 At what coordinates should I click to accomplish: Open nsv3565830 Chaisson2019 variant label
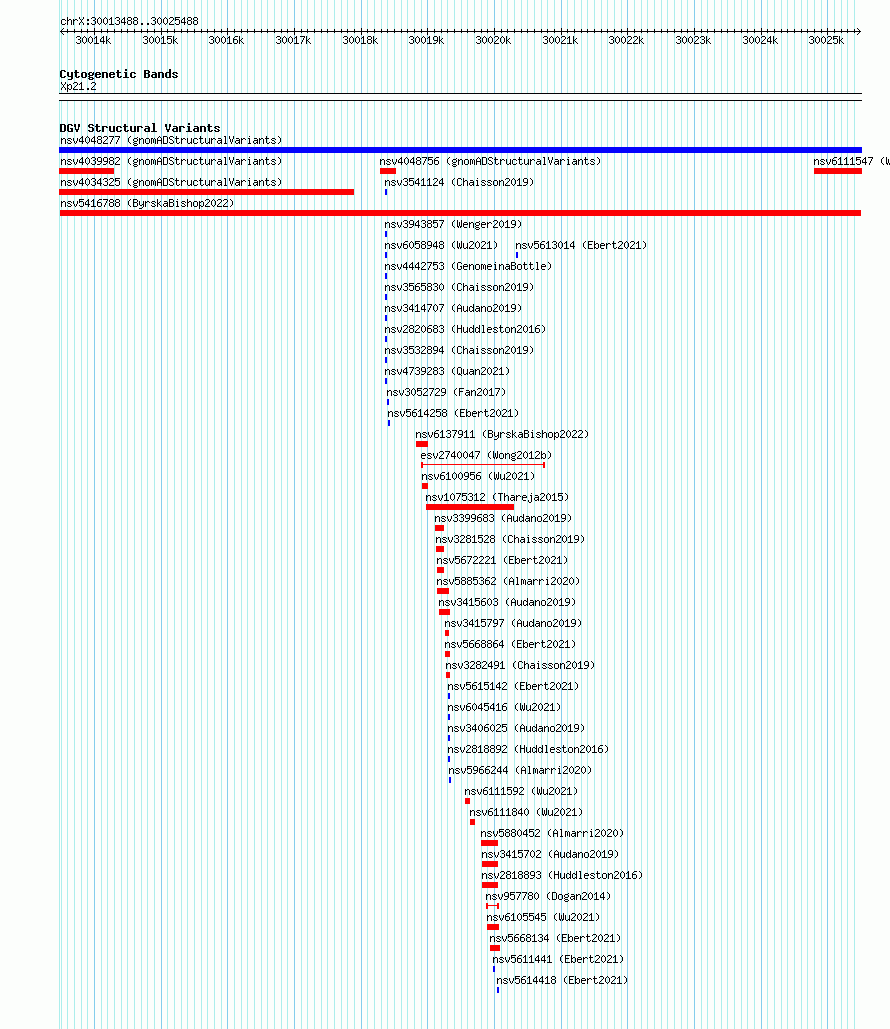(459, 287)
